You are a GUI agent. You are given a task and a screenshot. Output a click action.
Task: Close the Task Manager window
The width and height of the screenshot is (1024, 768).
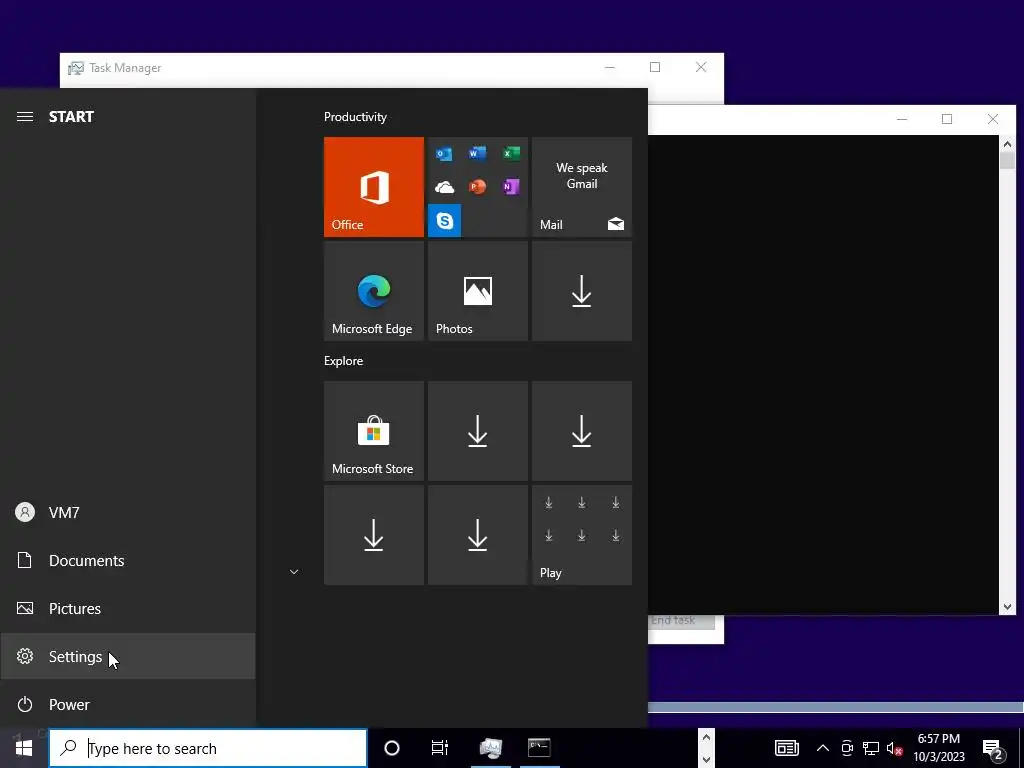point(701,67)
